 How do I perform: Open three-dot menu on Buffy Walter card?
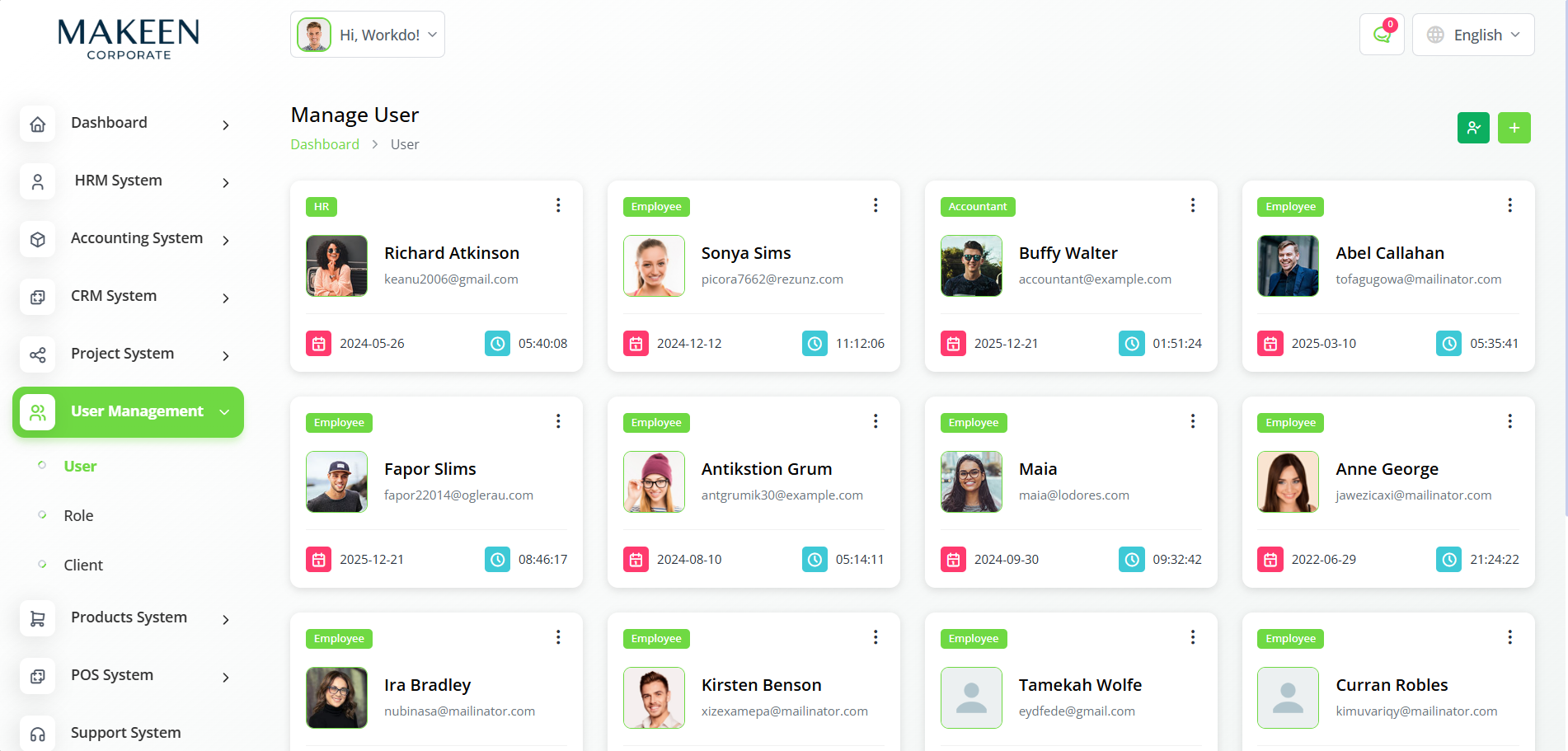coord(1192,205)
